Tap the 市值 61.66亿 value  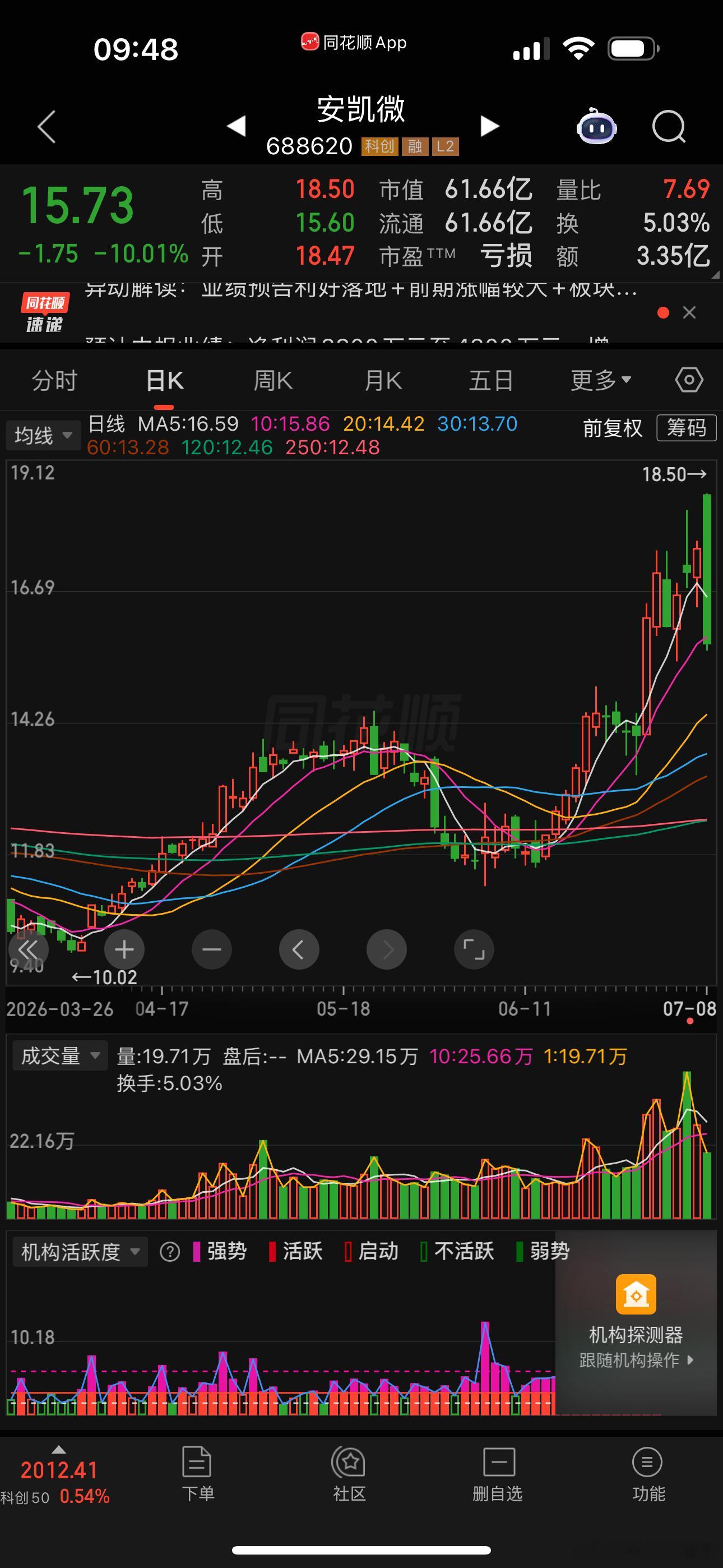489,190
